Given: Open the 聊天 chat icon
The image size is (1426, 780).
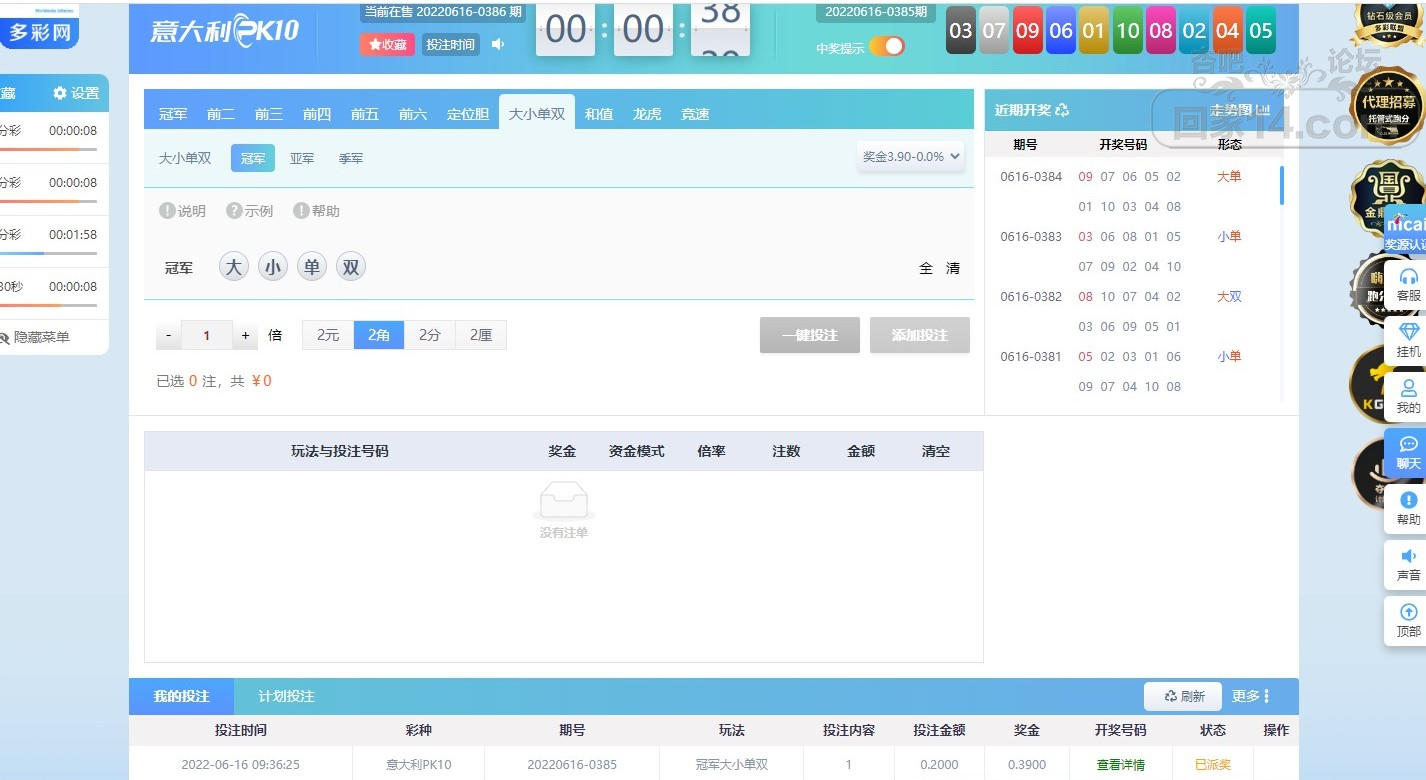Looking at the screenshot, I should click(1408, 444).
